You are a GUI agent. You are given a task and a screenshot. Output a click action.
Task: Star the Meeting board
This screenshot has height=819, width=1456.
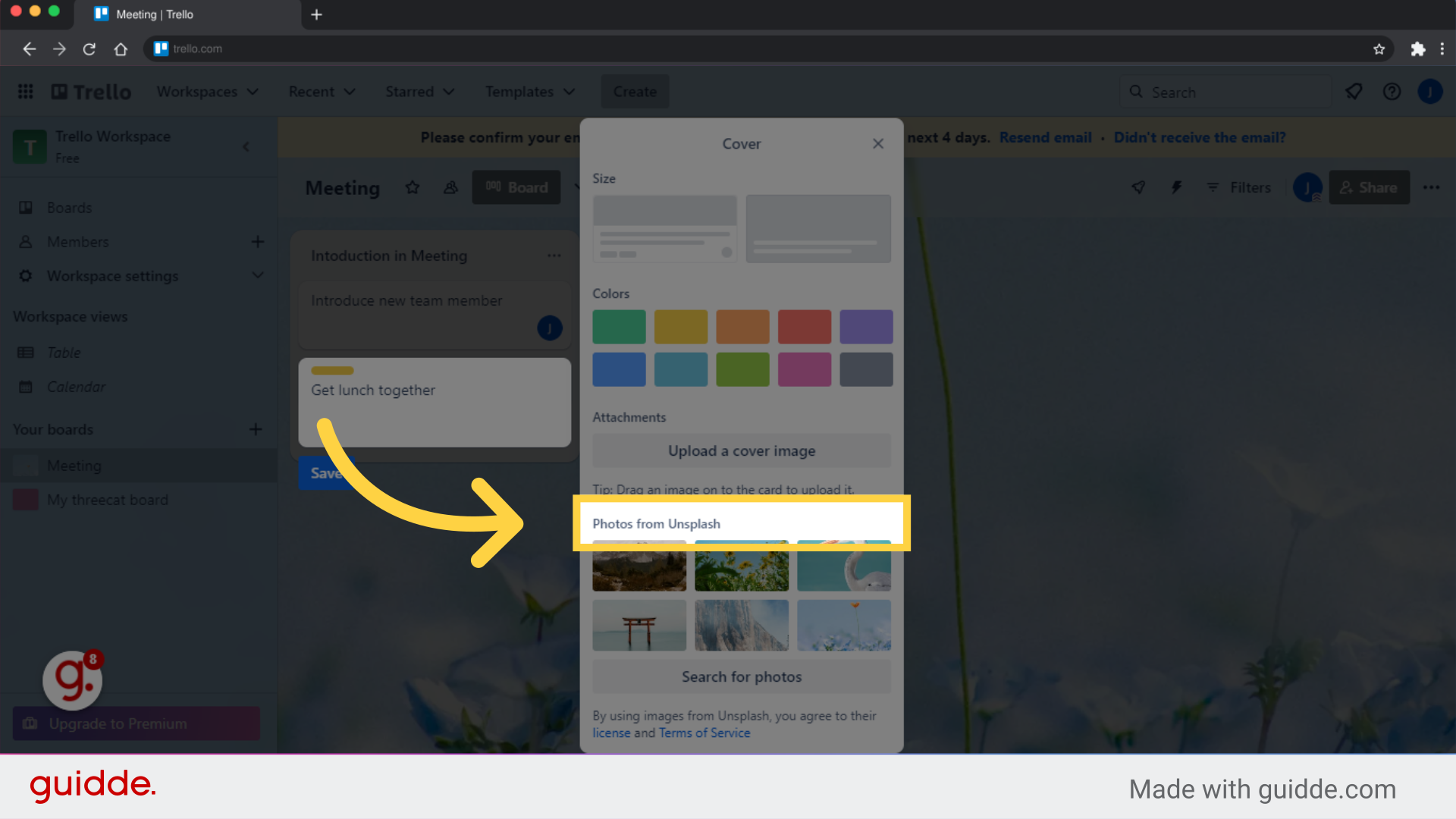coord(413,187)
